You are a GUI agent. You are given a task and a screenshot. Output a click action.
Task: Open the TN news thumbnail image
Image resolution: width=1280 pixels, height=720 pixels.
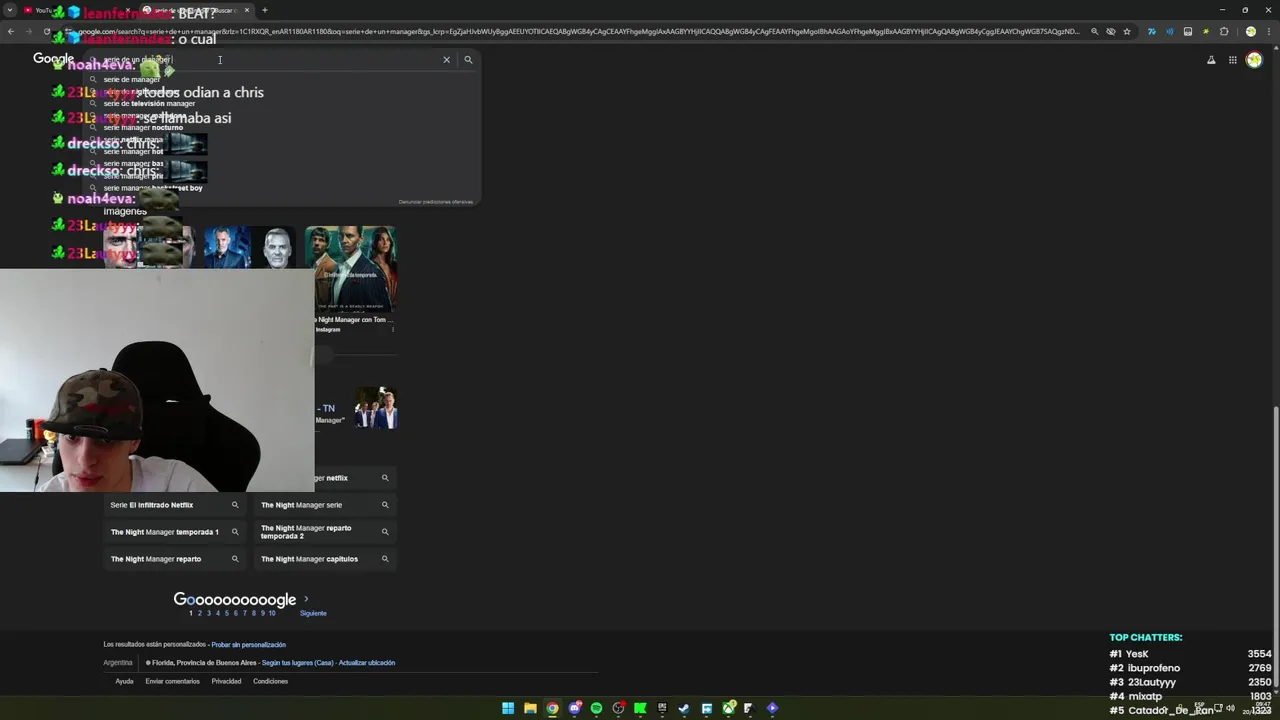[x=376, y=408]
